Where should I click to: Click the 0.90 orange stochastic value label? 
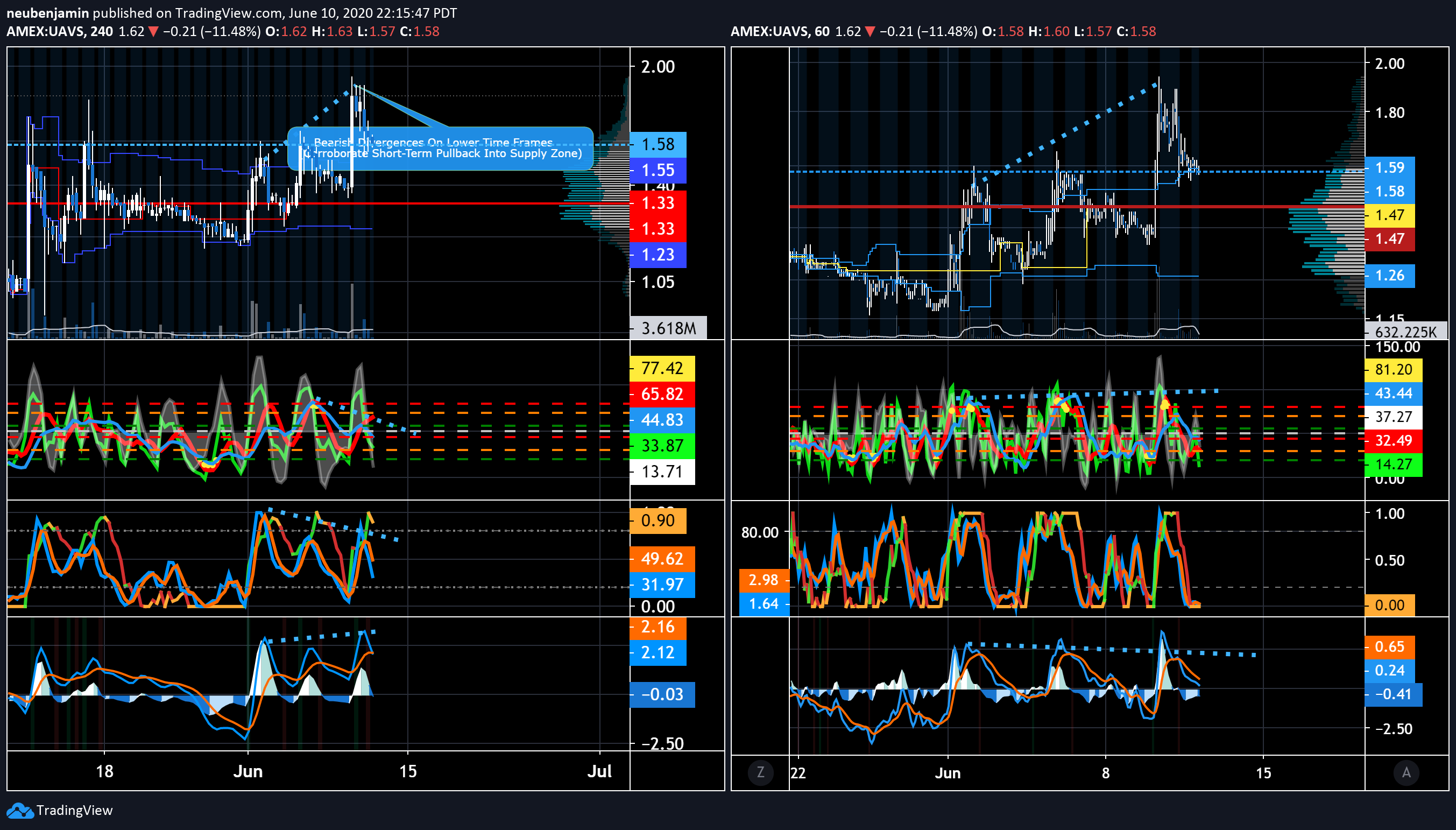coord(658,520)
